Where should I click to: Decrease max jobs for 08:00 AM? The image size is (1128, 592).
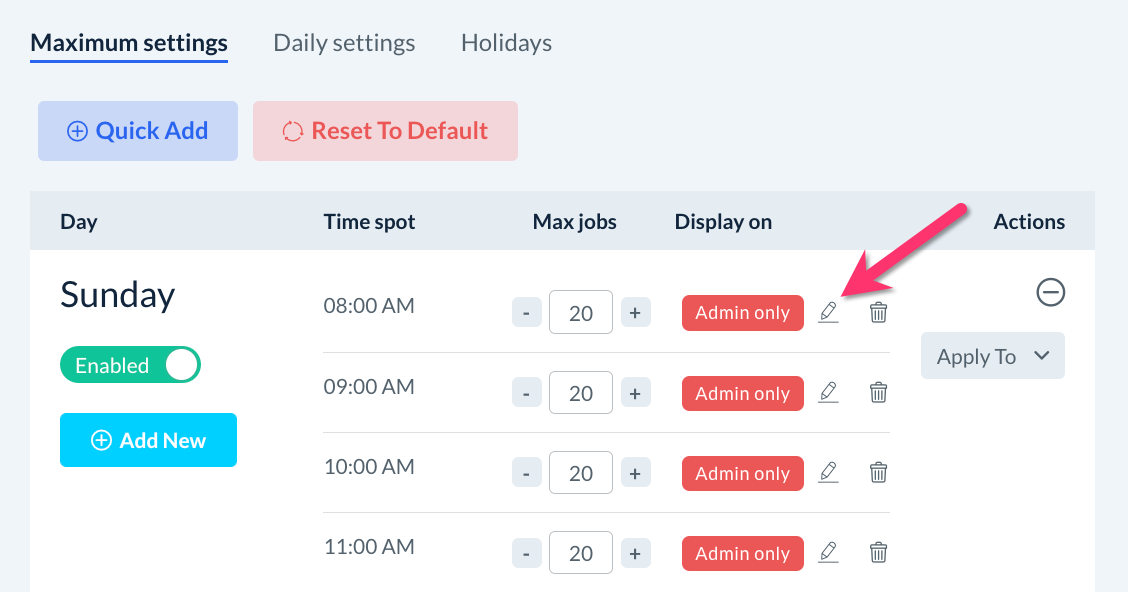(x=527, y=313)
